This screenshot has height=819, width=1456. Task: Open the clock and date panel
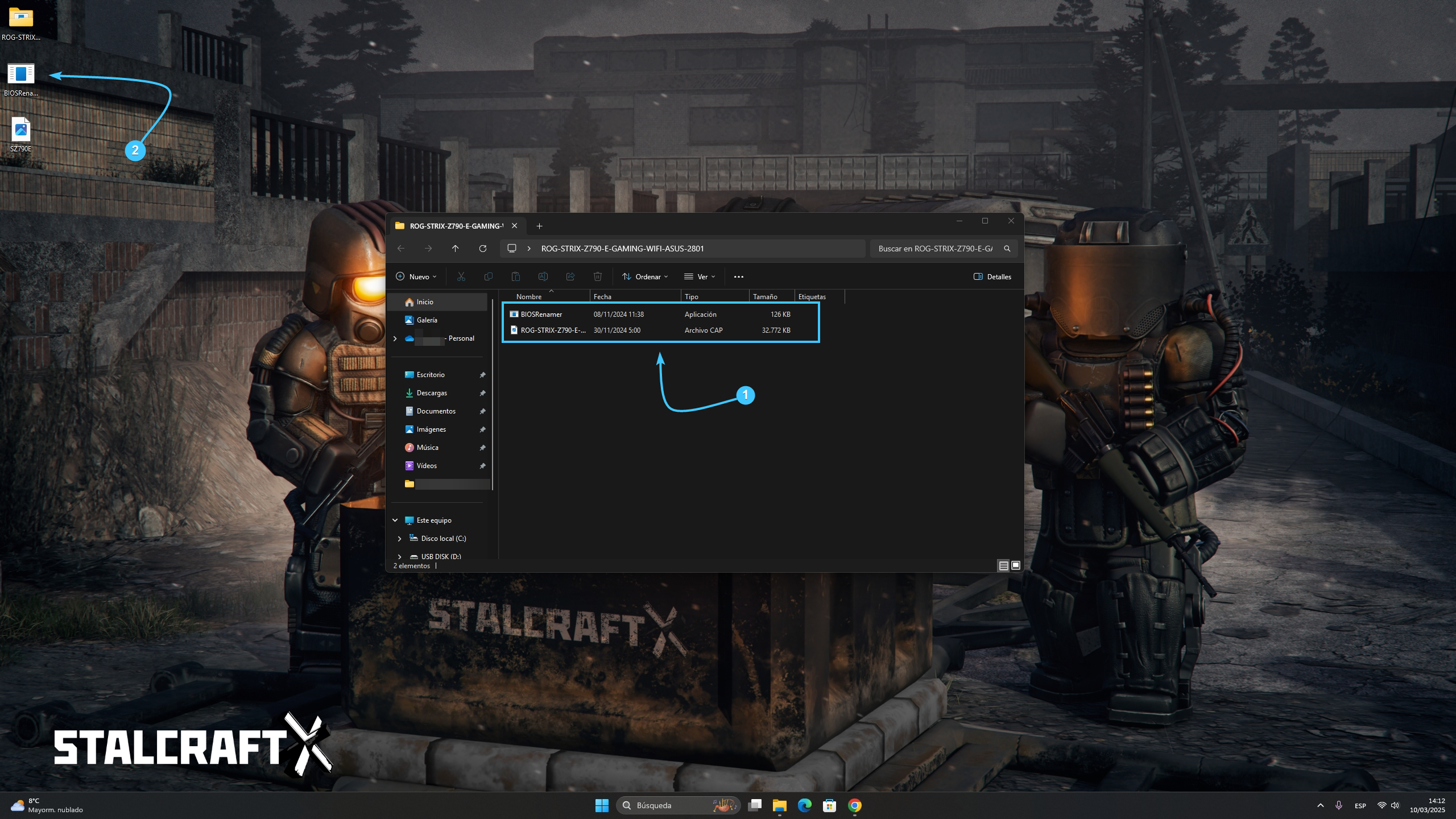coord(1427,805)
